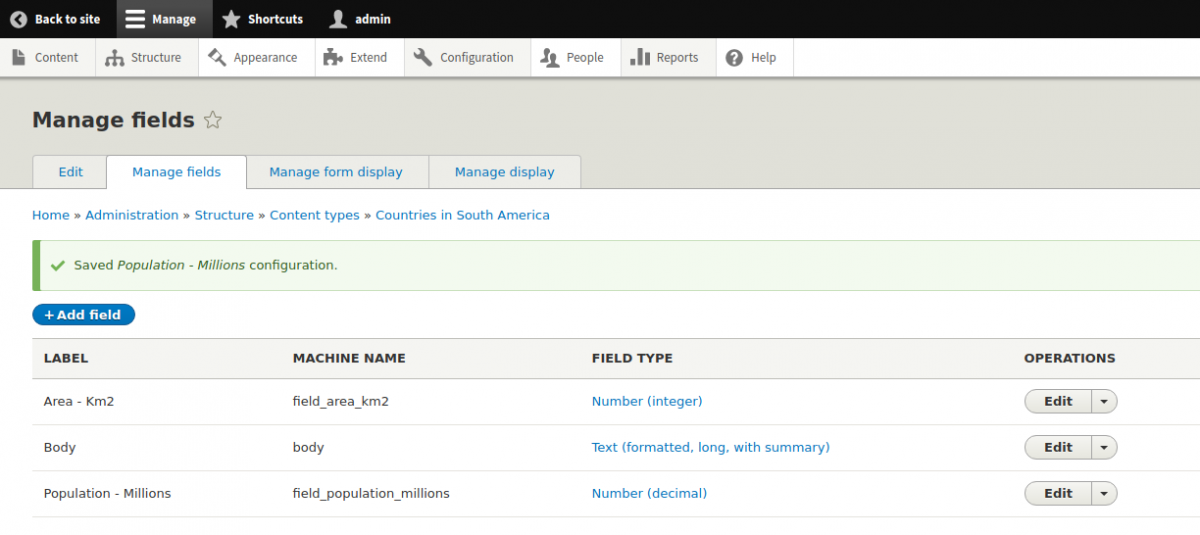Click the Body label cell
The image size is (1200, 535).
point(60,447)
